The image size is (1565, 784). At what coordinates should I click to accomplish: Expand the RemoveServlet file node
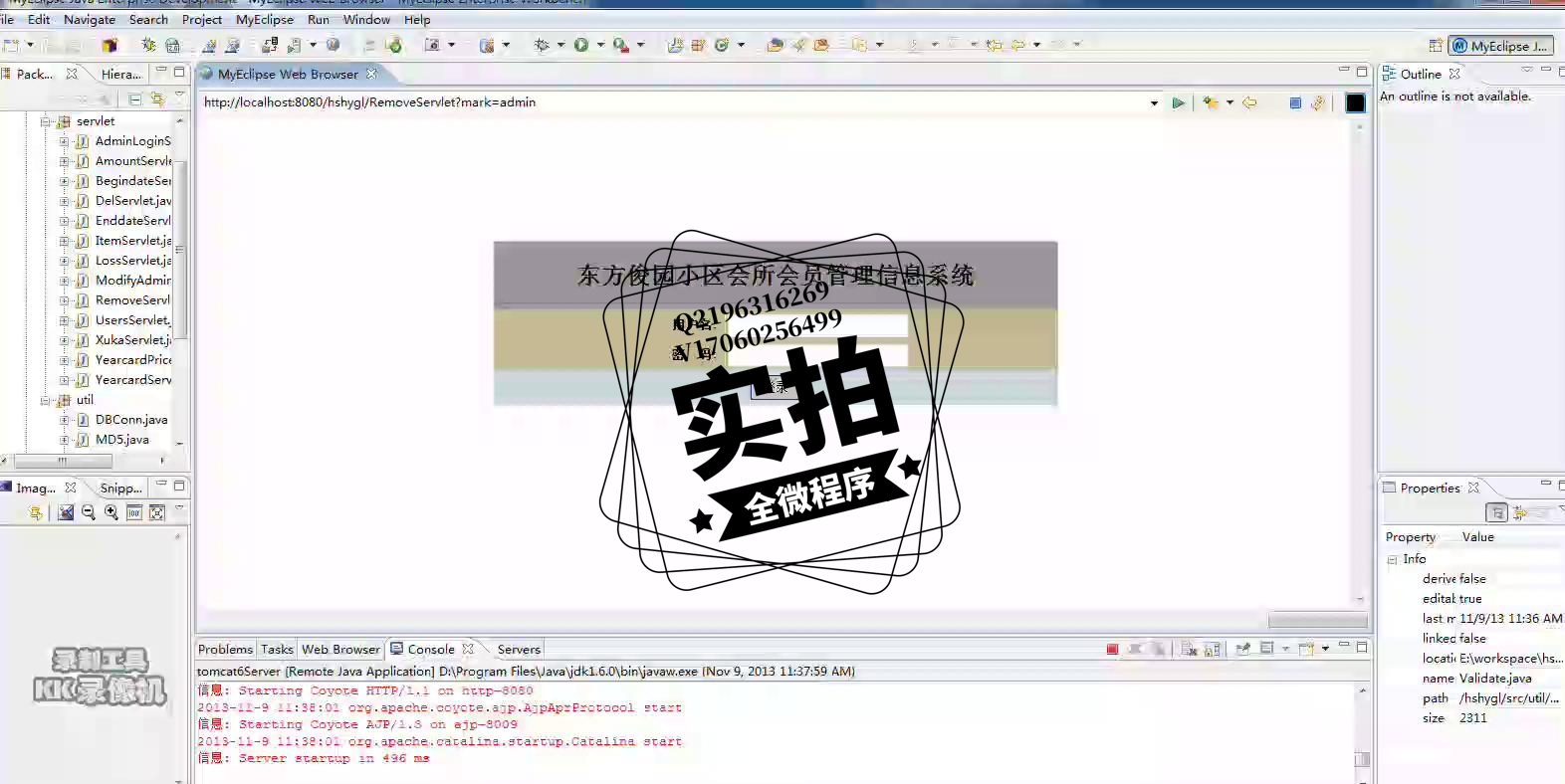point(64,300)
